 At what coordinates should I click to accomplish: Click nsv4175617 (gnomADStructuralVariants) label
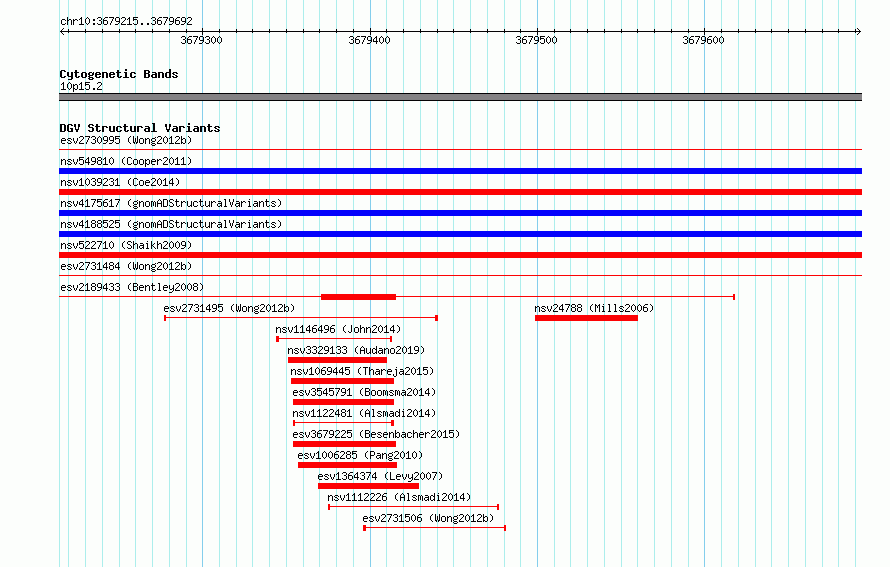pos(171,203)
